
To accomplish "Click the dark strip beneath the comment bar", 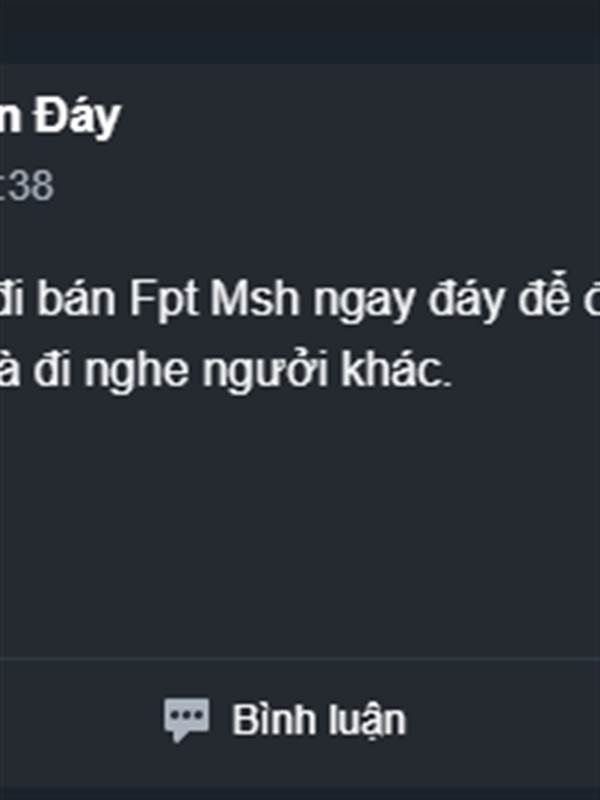I will [x=300, y=793].
